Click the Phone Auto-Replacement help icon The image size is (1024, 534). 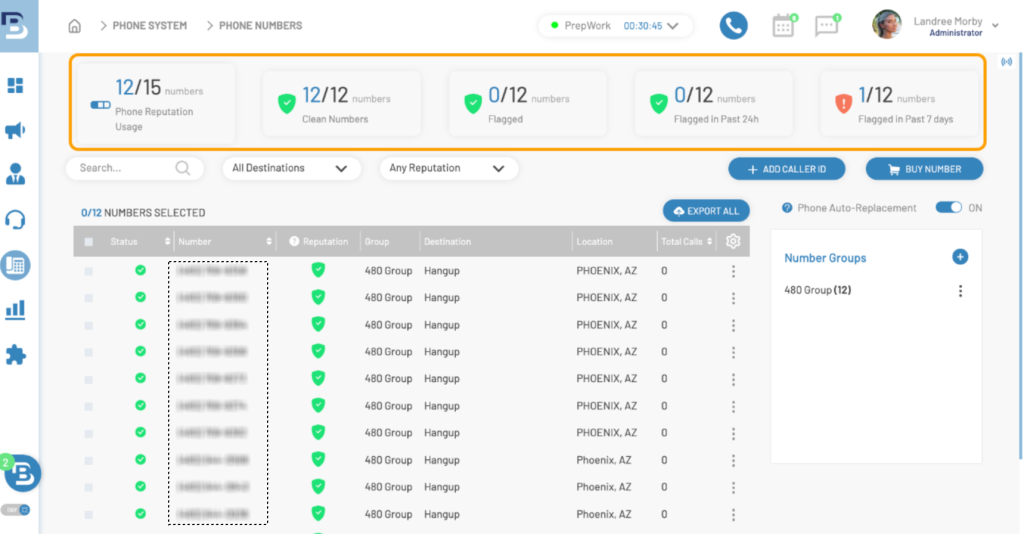(x=787, y=208)
